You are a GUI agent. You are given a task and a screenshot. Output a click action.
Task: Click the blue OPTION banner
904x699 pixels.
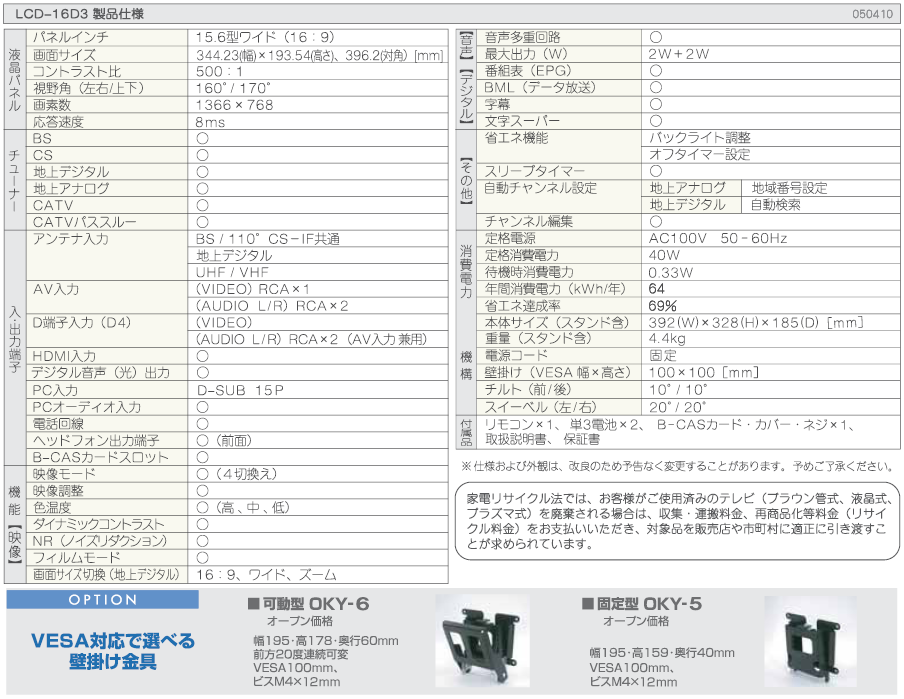coord(103,600)
